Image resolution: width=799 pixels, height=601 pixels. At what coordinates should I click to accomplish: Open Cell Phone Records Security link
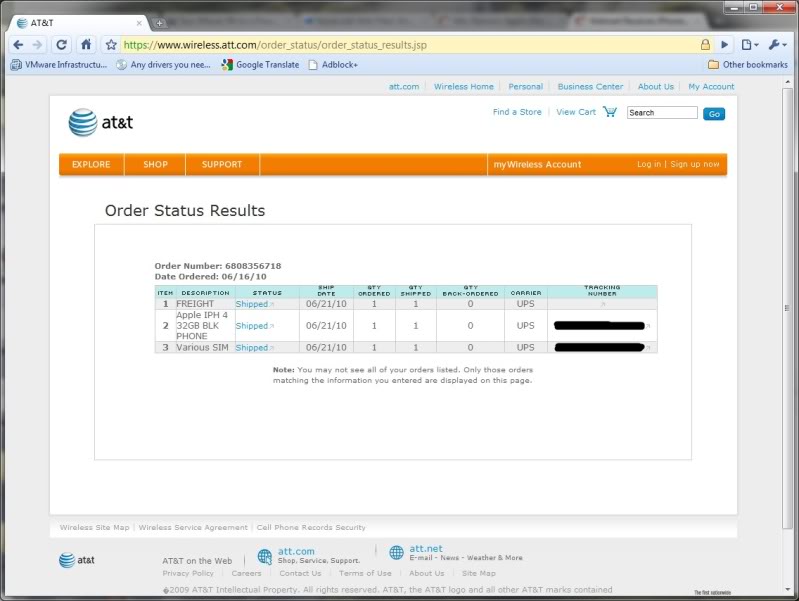pos(311,527)
